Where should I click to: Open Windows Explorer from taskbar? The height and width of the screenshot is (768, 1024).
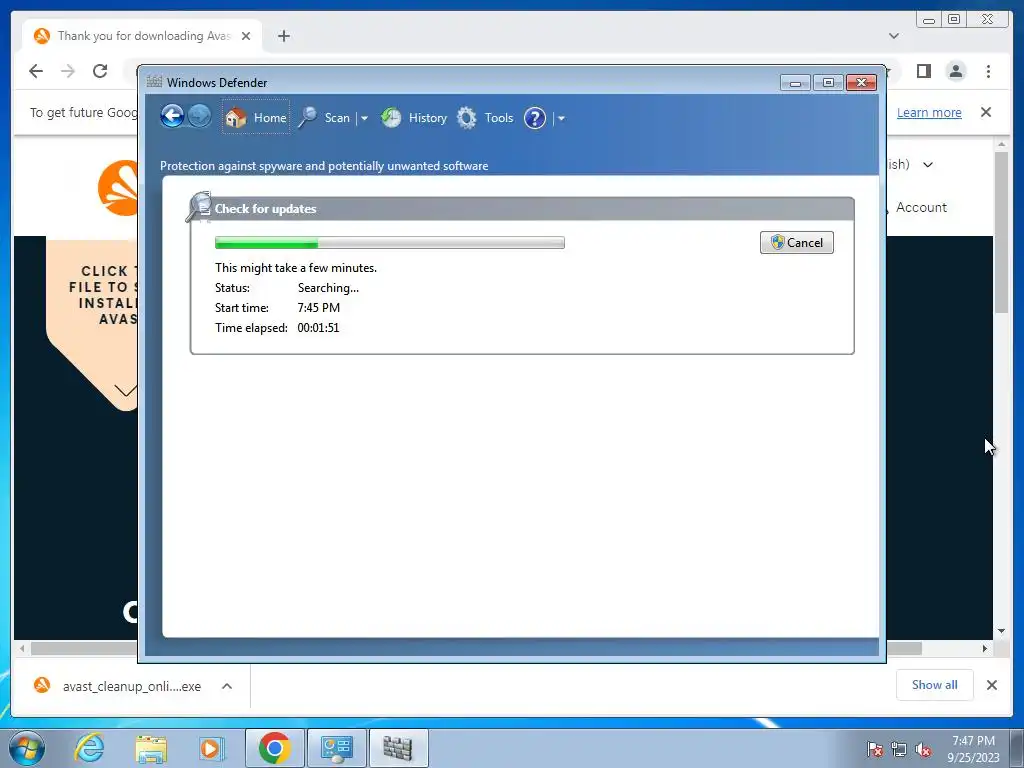[x=151, y=748]
